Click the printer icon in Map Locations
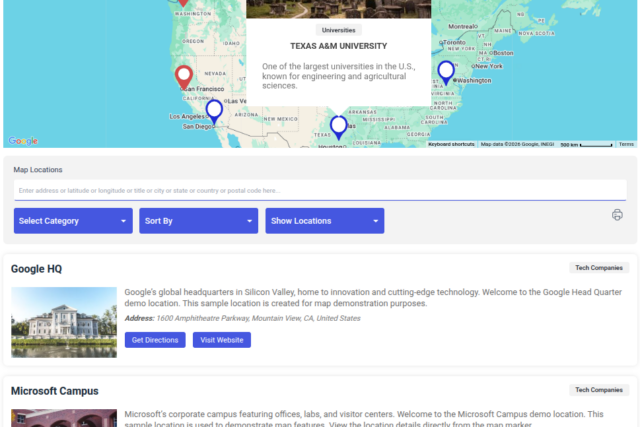This screenshot has height=427, width=640. point(617,215)
